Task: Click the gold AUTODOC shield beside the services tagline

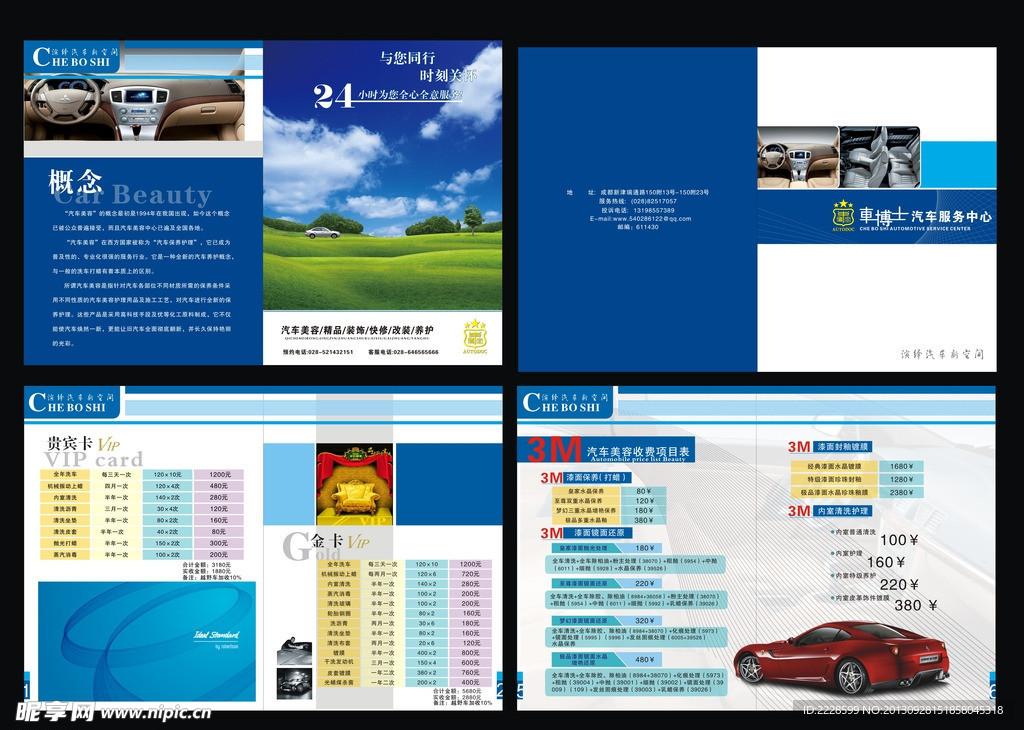Action: click(475, 336)
